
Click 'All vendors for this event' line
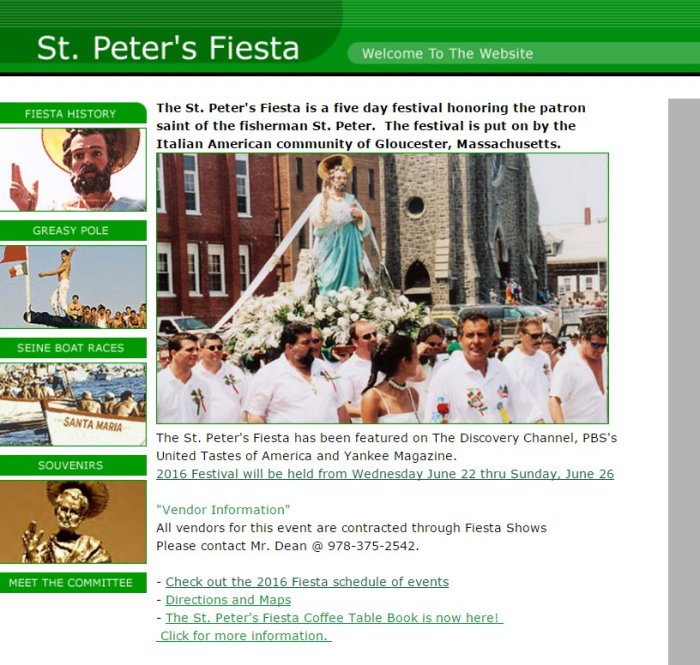point(351,528)
